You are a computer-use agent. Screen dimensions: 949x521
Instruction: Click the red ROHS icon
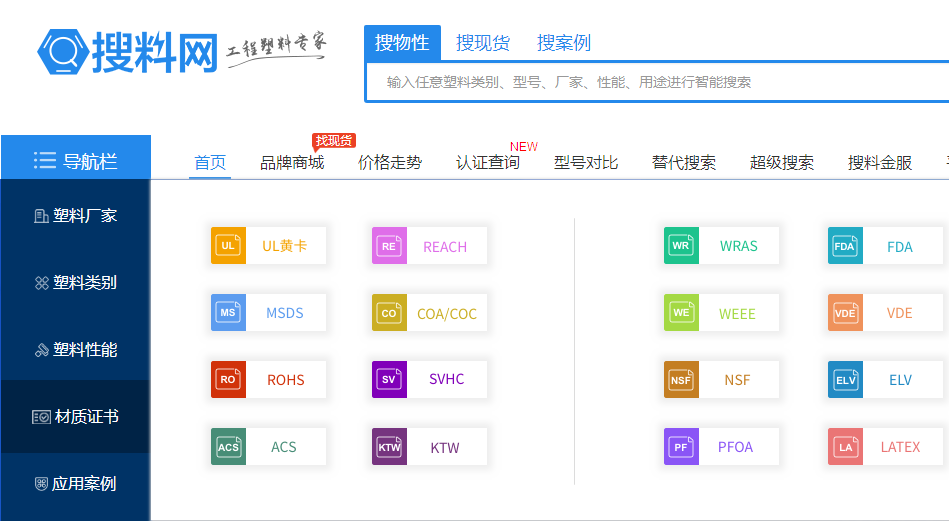228,380
